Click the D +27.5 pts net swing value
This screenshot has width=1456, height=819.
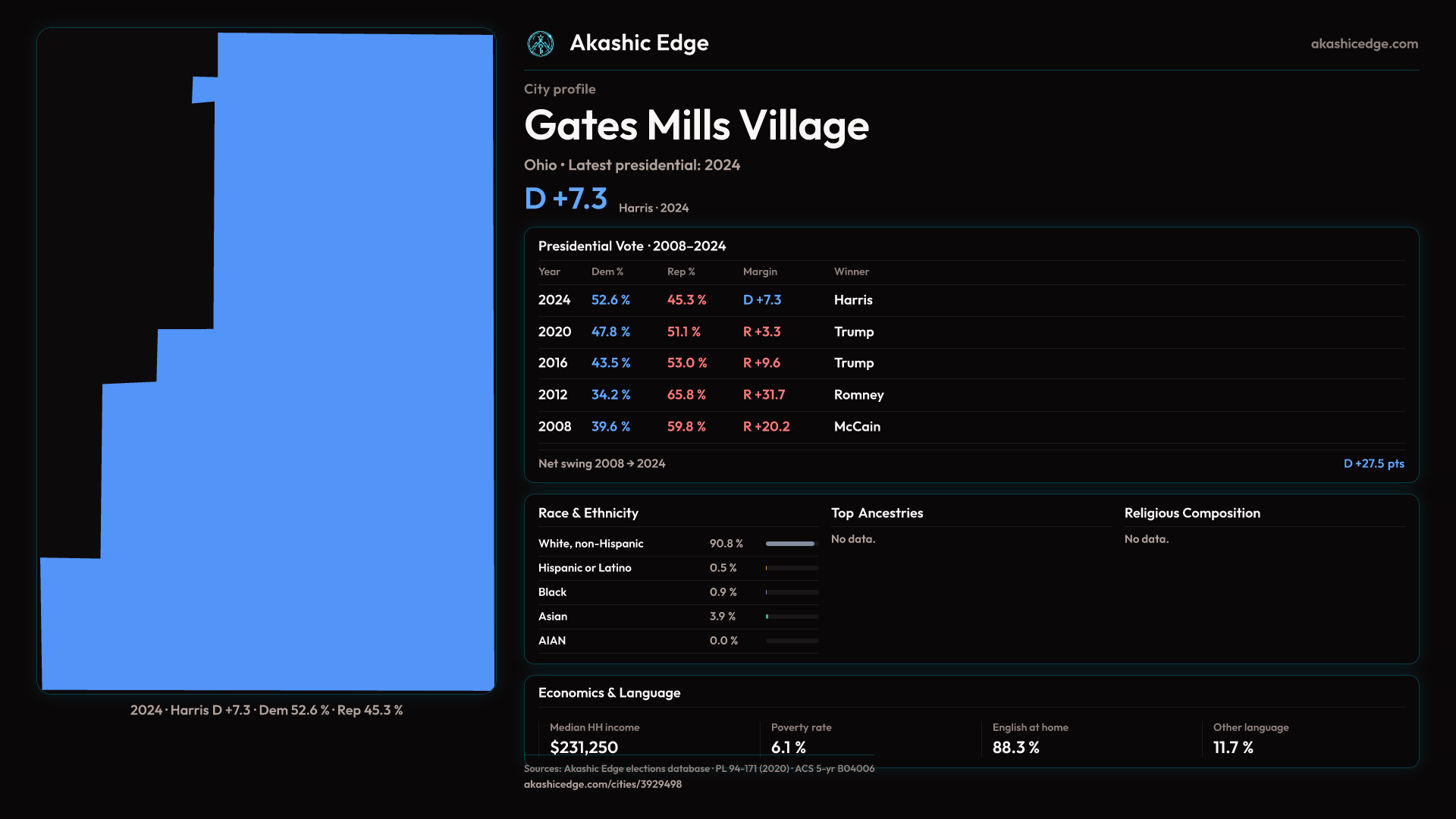pyautogui.click(x=1373, y=463)
